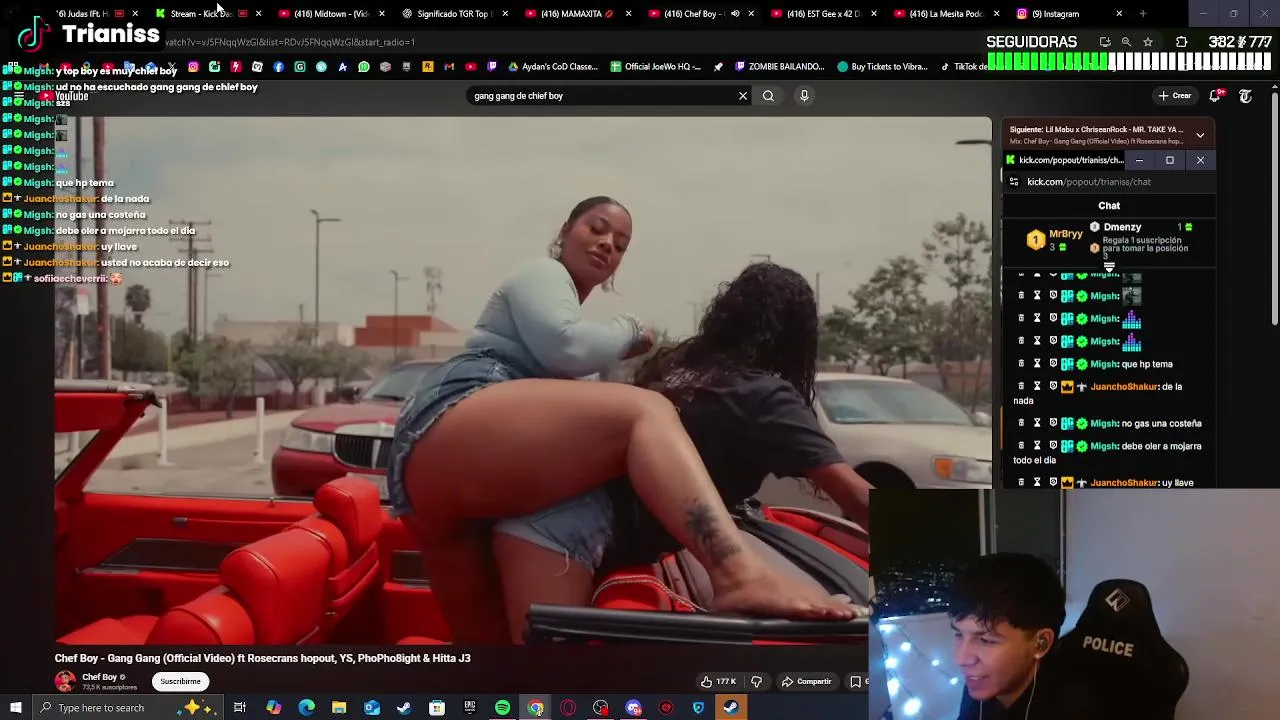
Task: Timeout user via hourglass beside 'que hp tema'
Action: [x=1037, y=364]
